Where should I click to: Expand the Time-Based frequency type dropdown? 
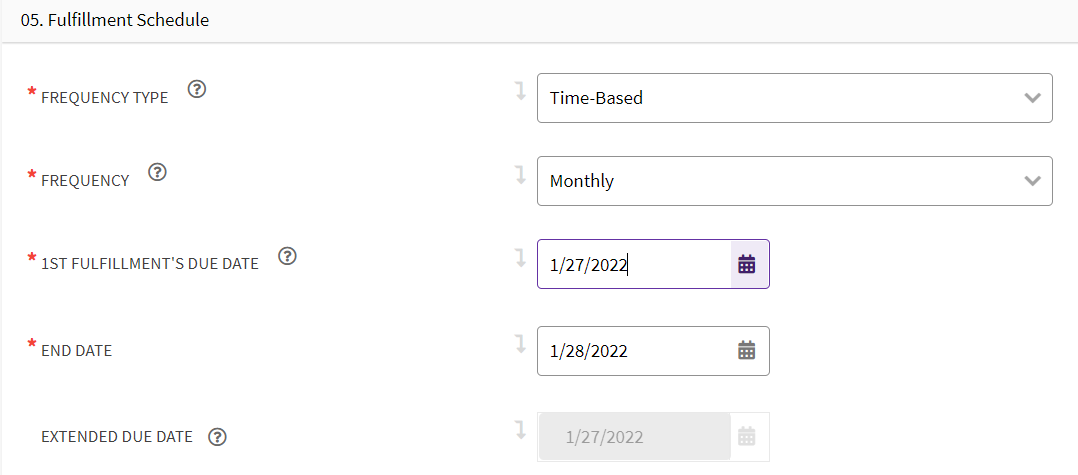pyautogui.click(x=795, y=98)
